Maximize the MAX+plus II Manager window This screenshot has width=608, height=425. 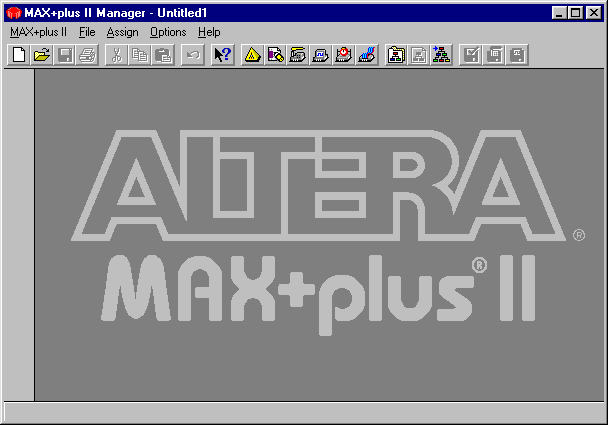[575, 13]
